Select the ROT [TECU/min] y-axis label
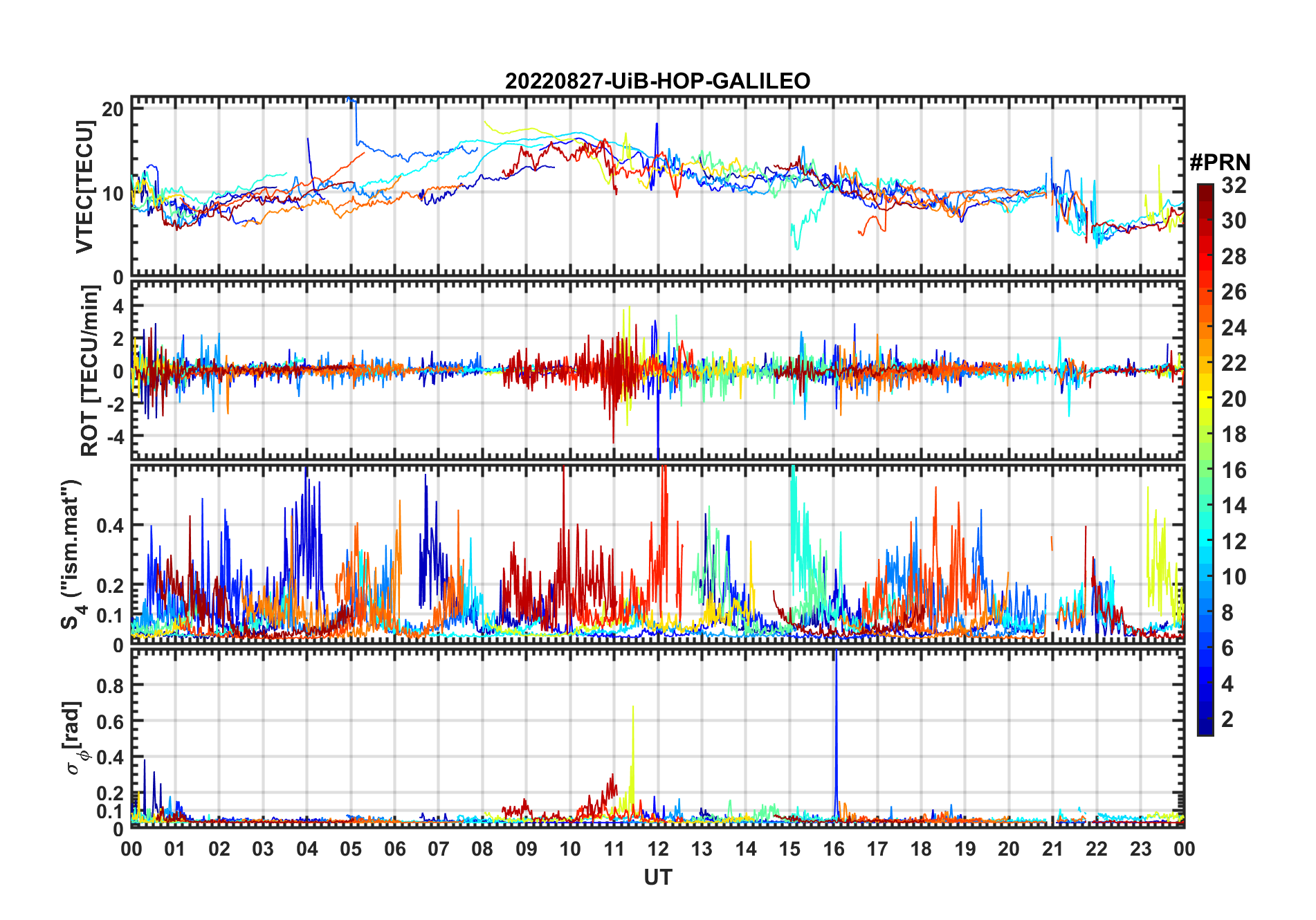Screen dimensions: 1316x920 pyautogui.click(x=90, y=371)
